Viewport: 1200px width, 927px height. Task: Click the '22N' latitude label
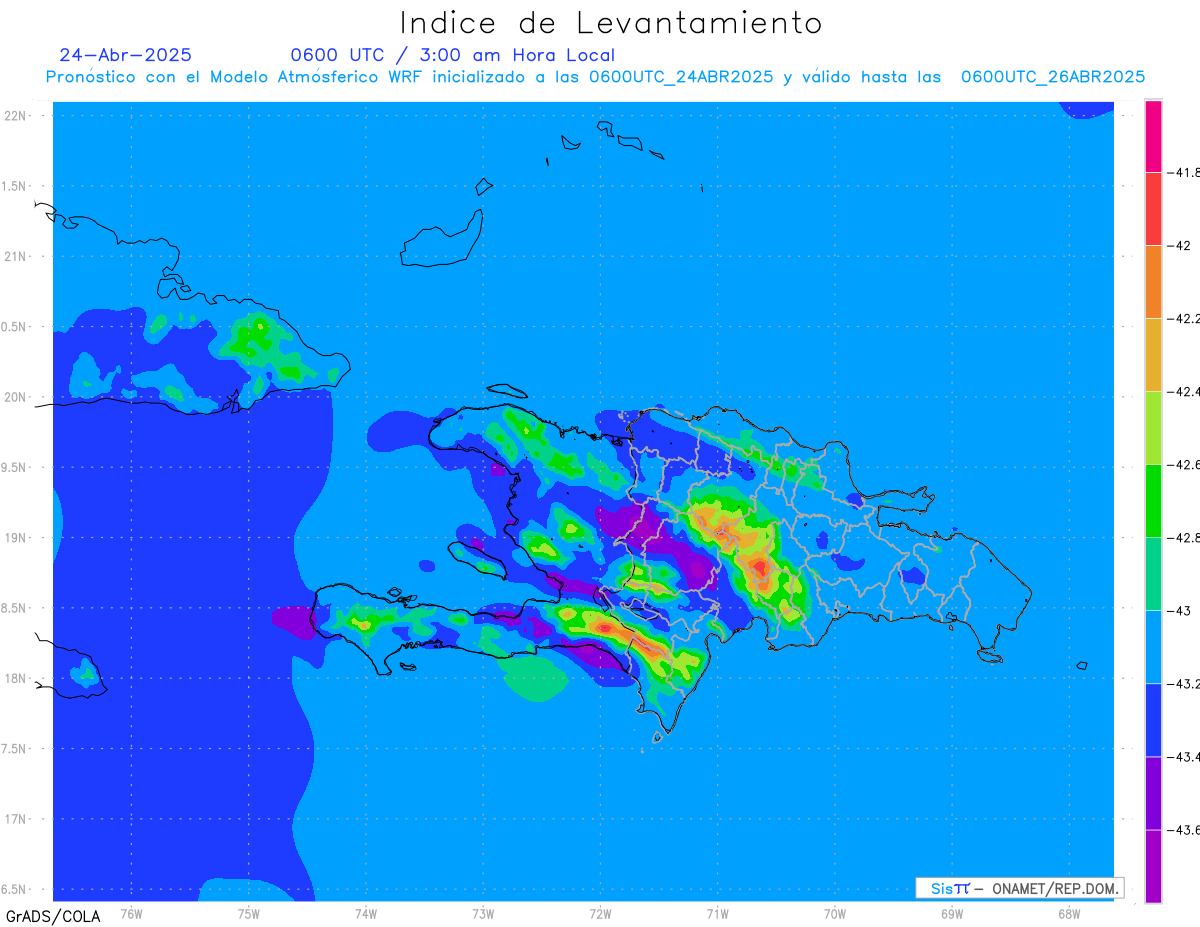[x=17, y=116]
